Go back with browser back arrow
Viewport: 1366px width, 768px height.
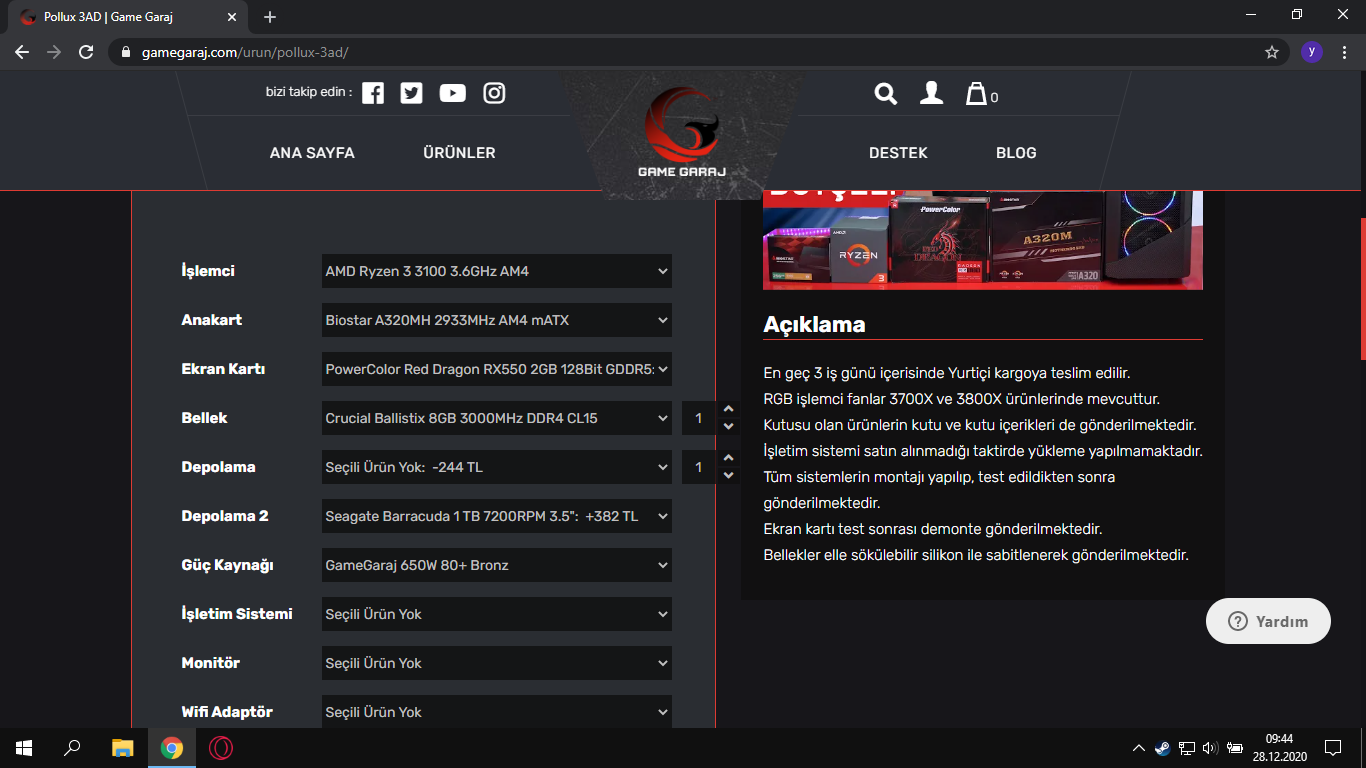coord(22,52)
